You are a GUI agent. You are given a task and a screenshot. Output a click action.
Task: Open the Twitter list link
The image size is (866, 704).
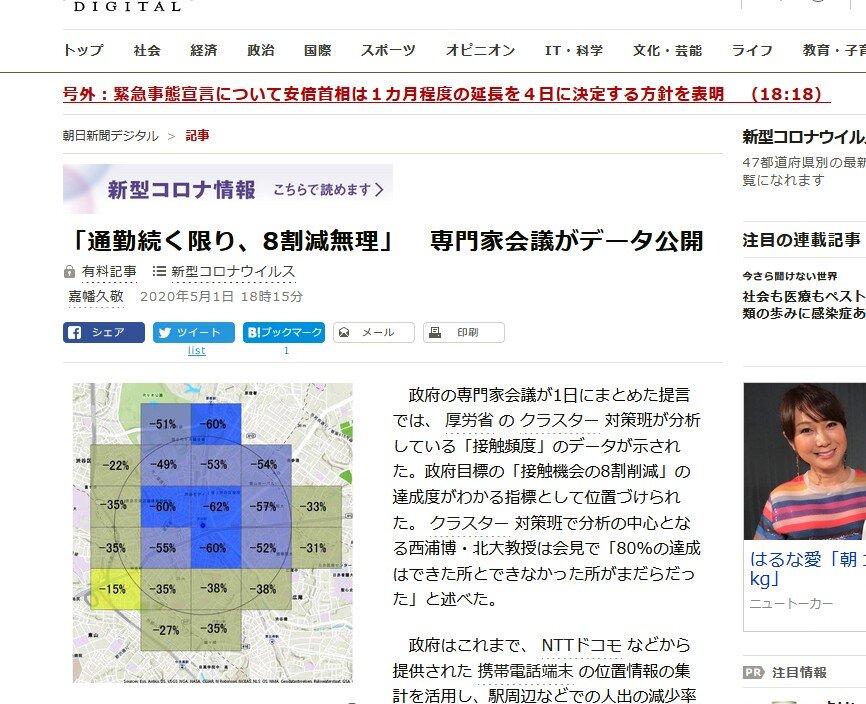(197, 351)
